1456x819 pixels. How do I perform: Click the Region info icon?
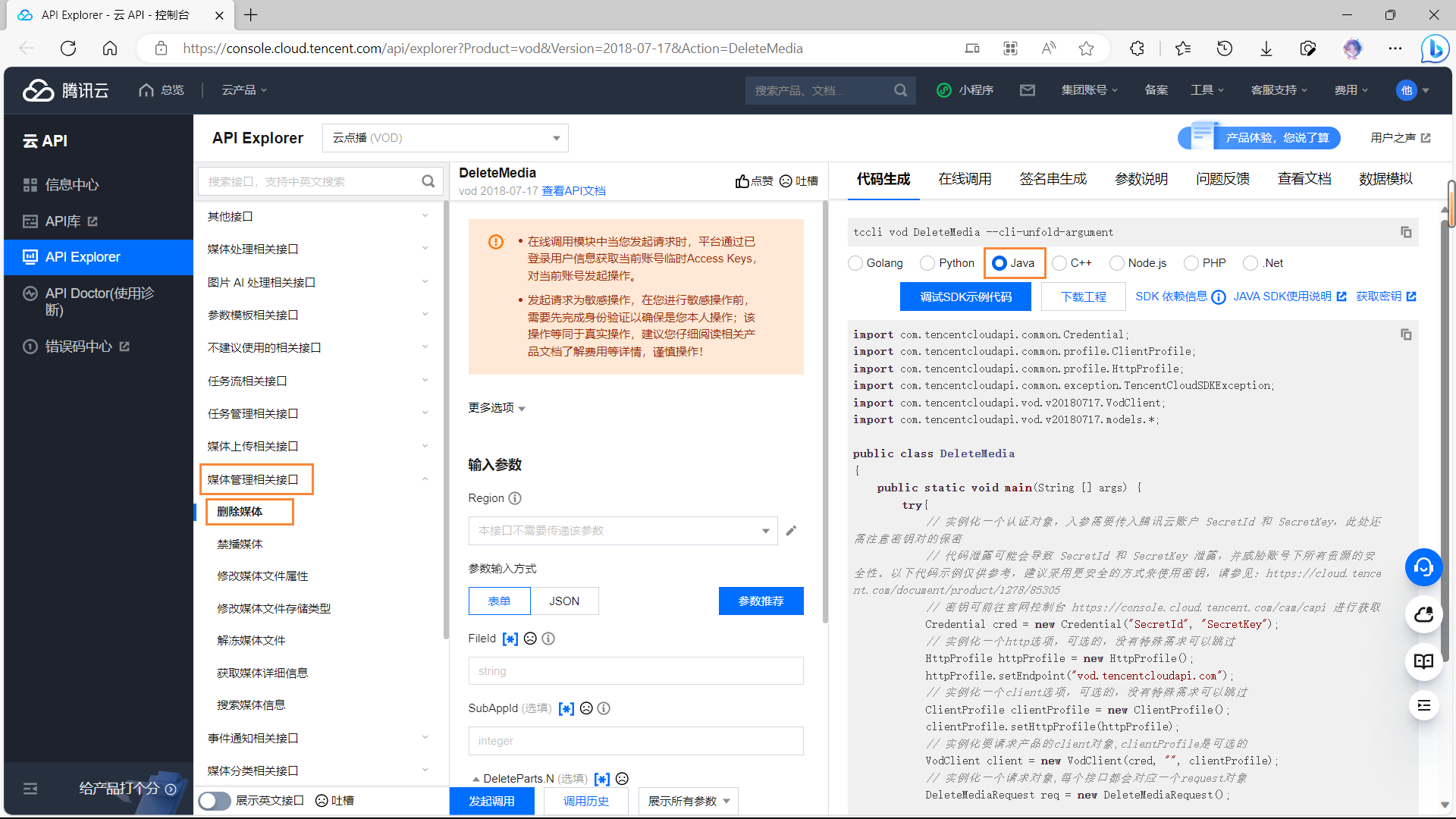[515, 498]
